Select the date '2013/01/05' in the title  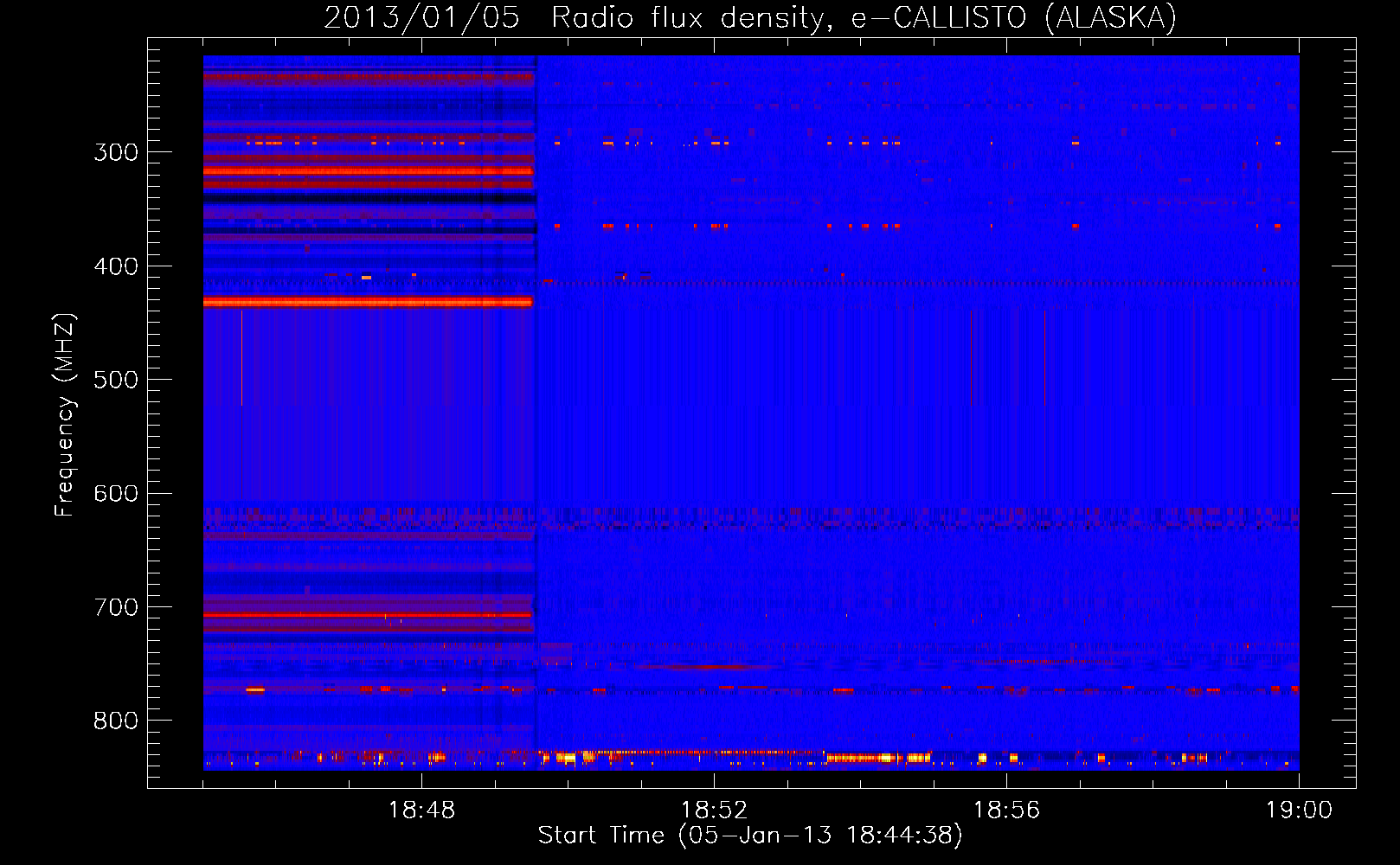coord(421,17)
